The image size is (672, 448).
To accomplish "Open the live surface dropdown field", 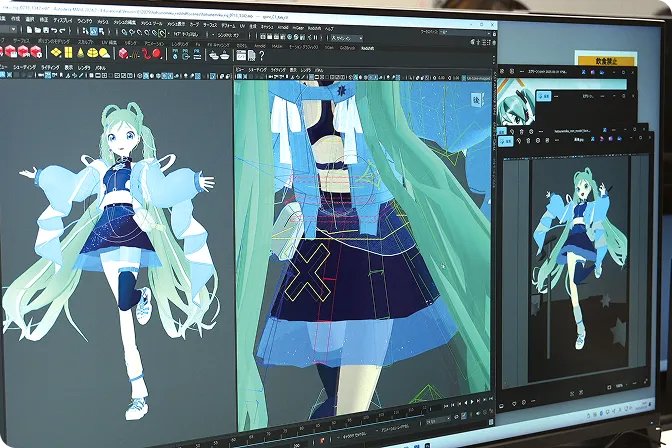I will tap(185, 34).
